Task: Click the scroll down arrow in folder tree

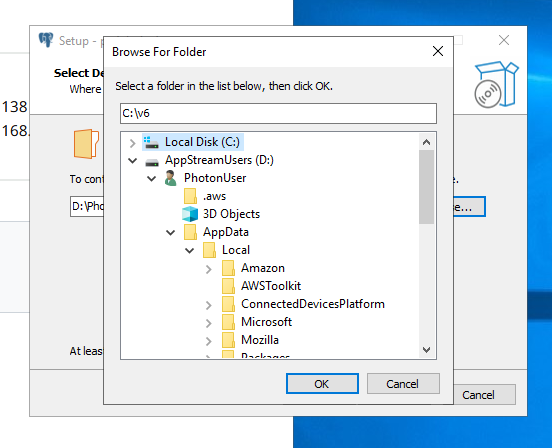Action: tap(426, 350)
